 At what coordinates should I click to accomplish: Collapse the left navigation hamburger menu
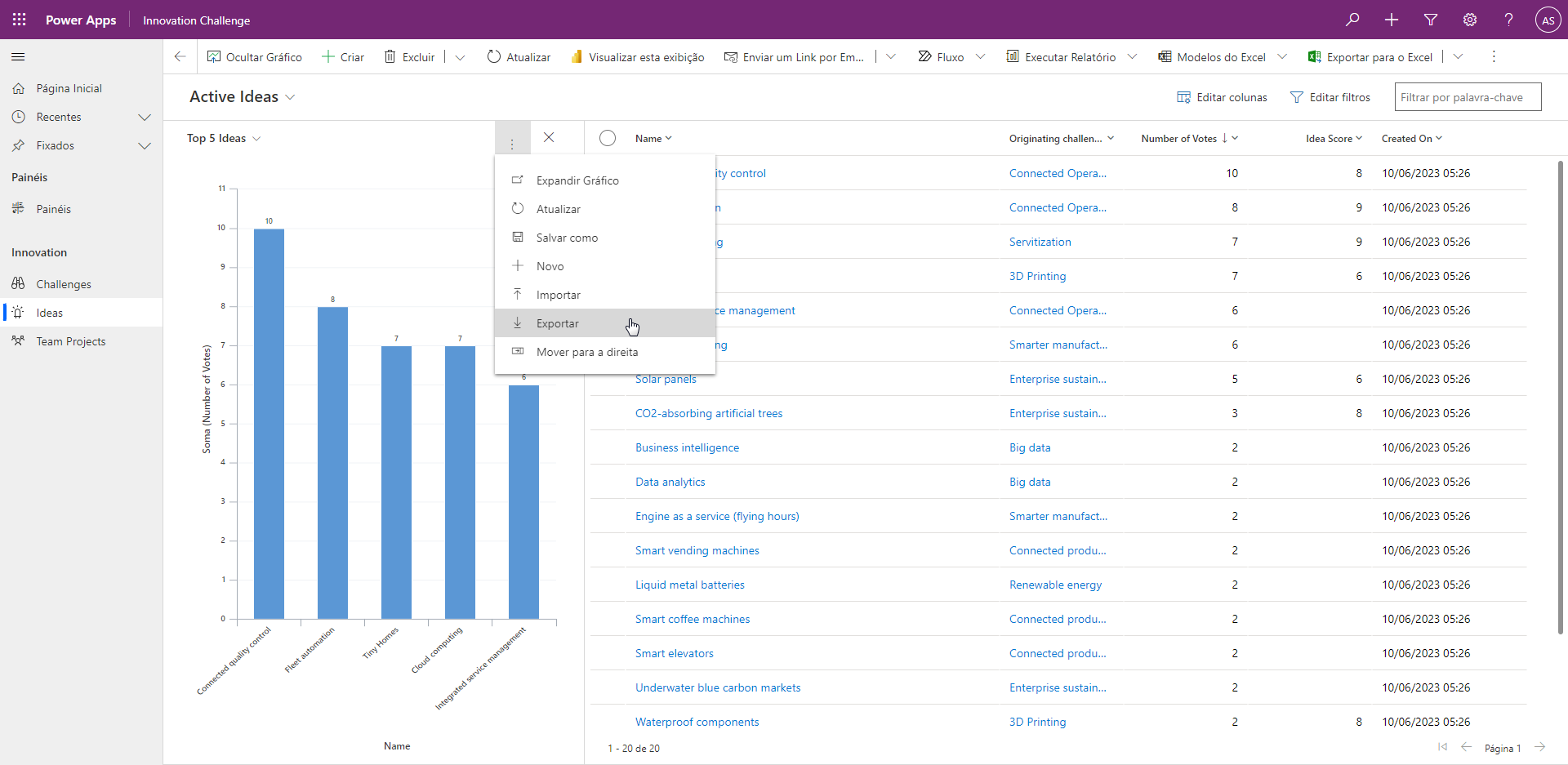point(18,57)
